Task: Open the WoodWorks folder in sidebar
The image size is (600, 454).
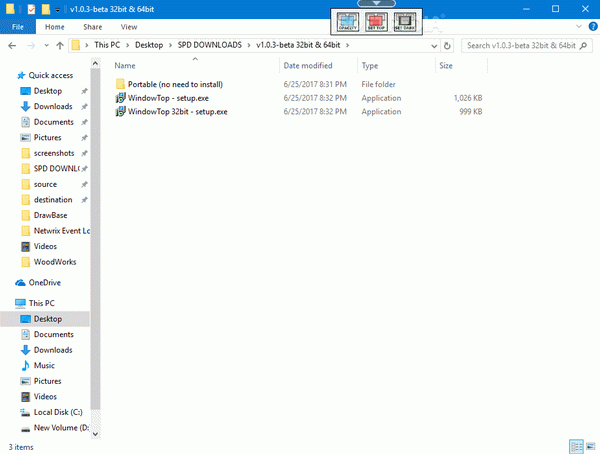Action: (55, 262)
